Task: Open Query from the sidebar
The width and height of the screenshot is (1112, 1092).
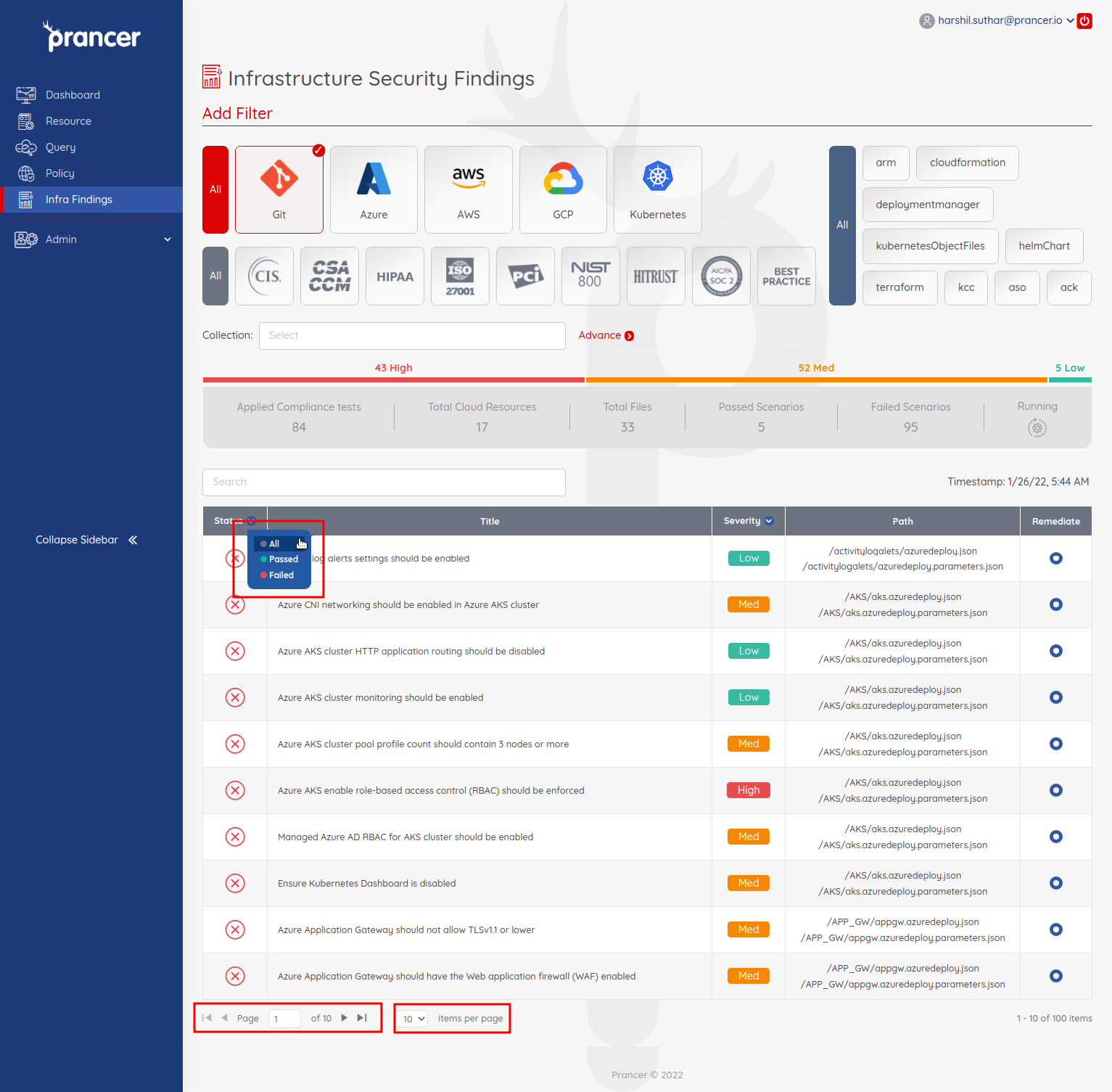Action: coord(91,147)
